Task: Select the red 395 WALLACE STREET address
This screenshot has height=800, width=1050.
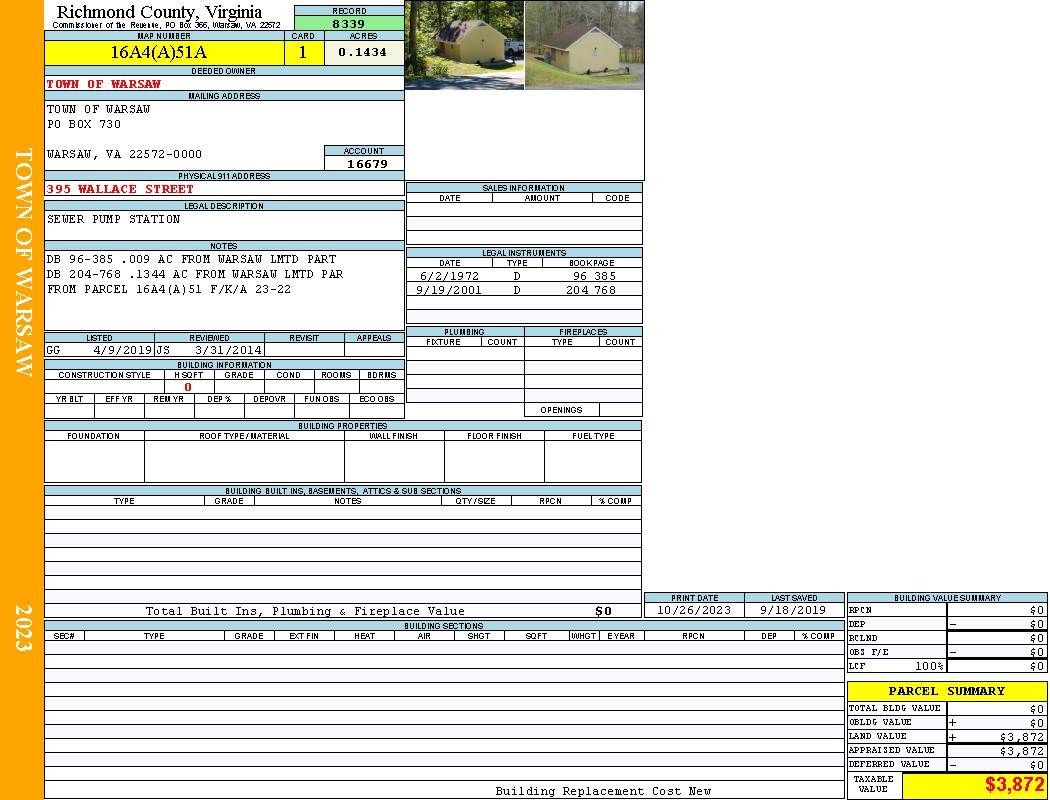Action: pyautogui.click(x=121, y=189)
